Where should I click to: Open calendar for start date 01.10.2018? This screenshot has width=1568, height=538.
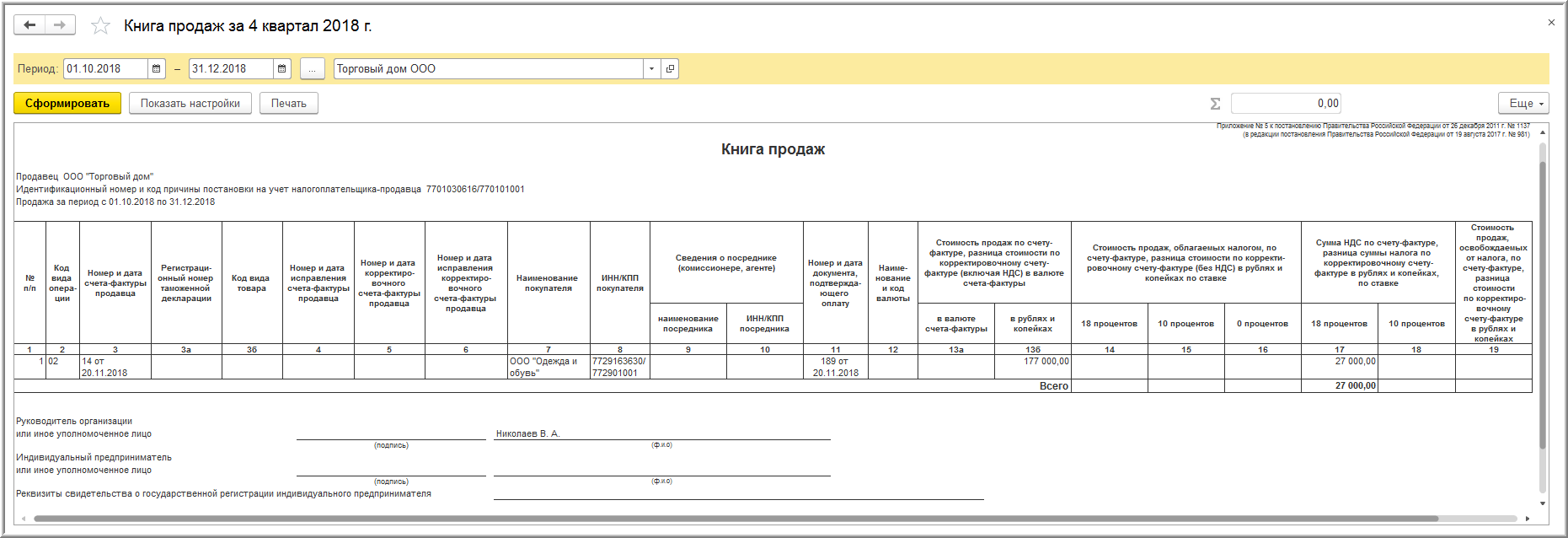point(157,69)
